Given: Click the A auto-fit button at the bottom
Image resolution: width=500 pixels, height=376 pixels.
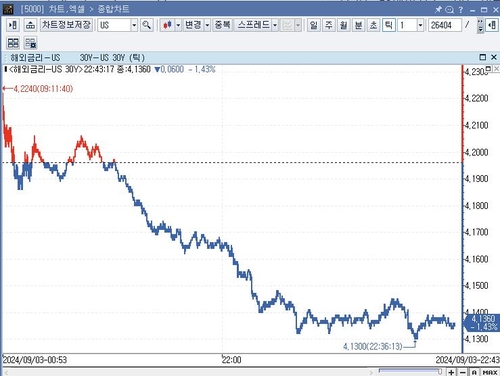Looking at the screenshot, I should 474,372.
